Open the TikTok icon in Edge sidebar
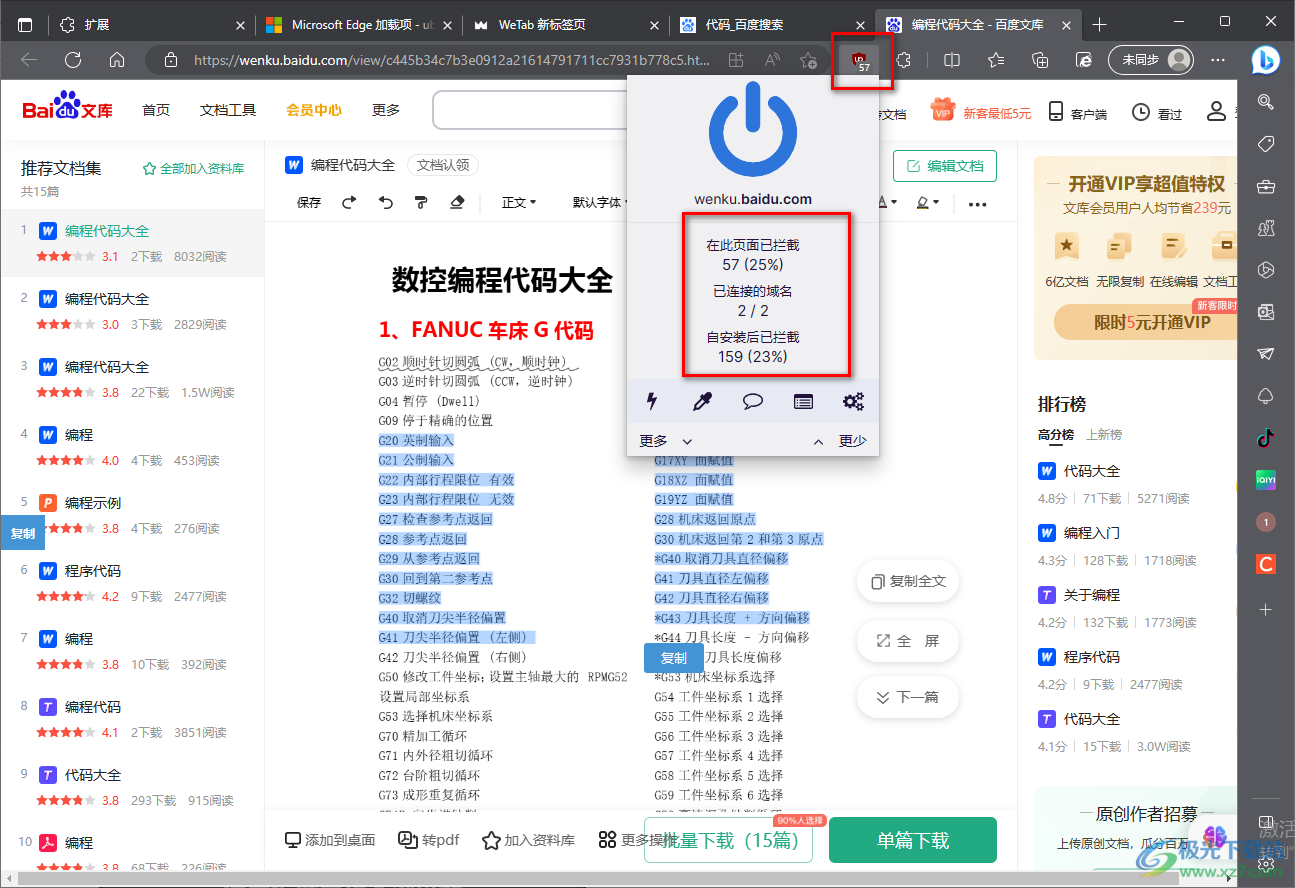Image resolution: width=1295 pixels, height=888 pixels. (x=1266, y=437)
